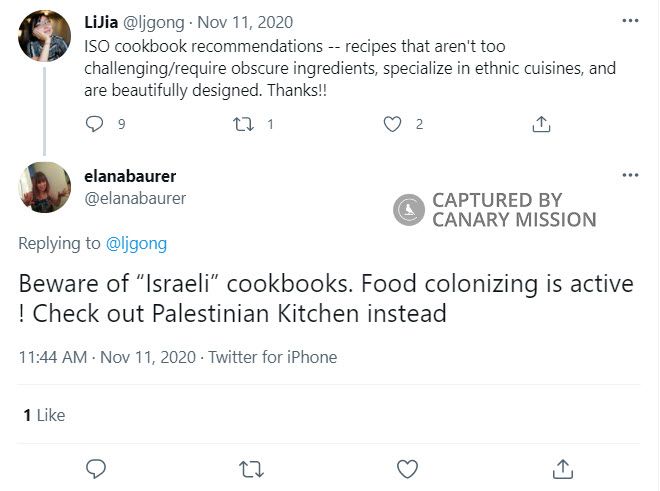660x491 pixels.
Task: Click the LiJia display name
Action: point(103,19)
